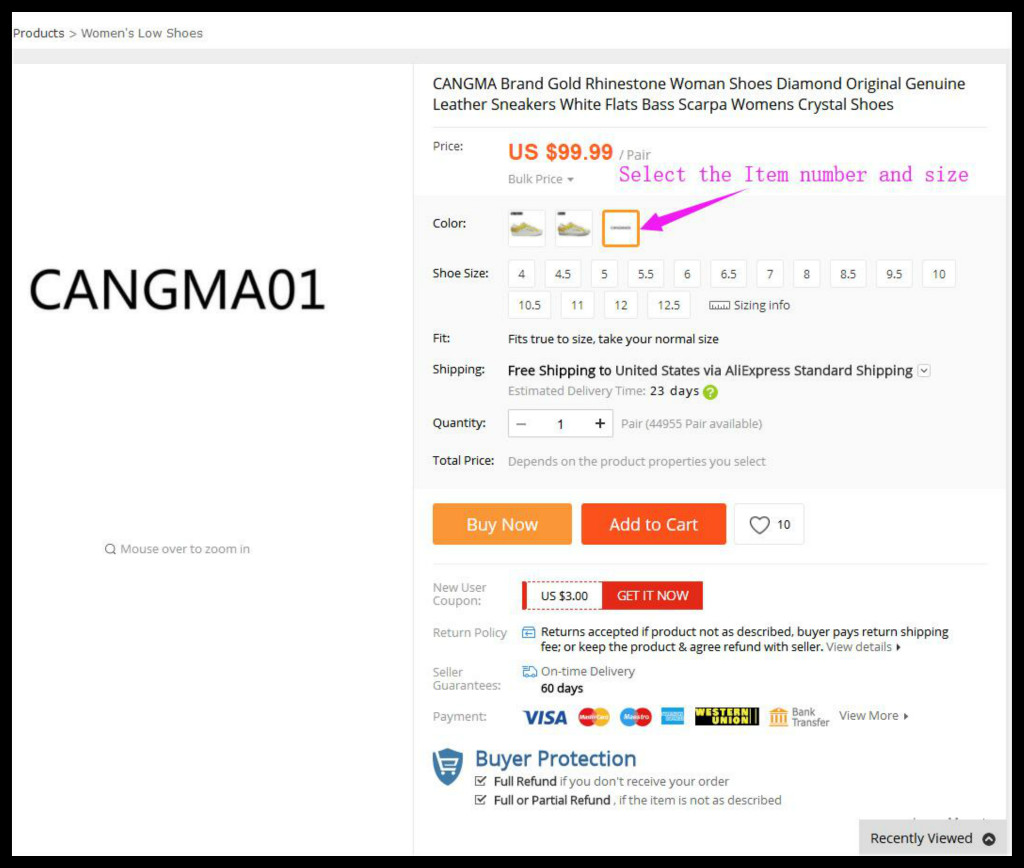1024x868 pixels.
Task: Decrease quantity with the minus button
Action: coord(521,424)
